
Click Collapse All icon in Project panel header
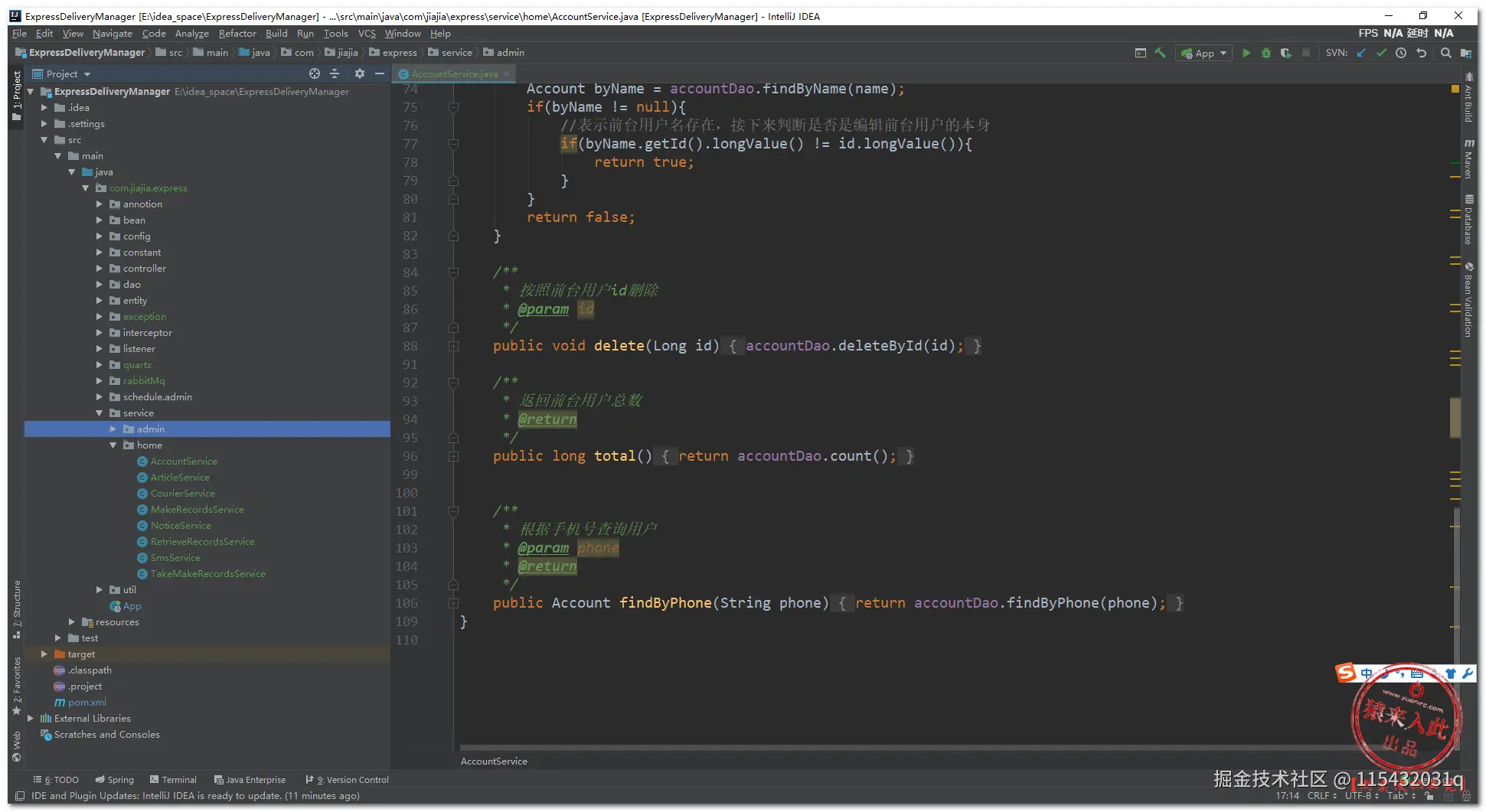335,73
